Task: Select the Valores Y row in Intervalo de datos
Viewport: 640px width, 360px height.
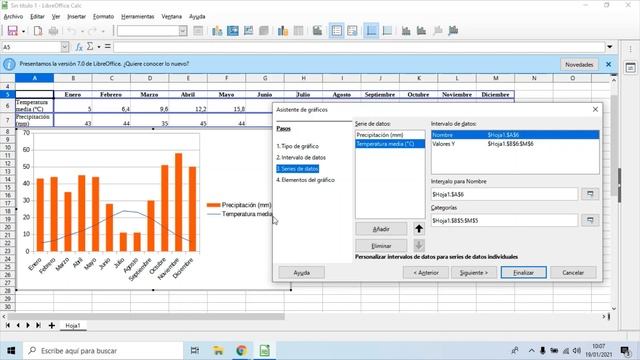Action: pos(515,144)
